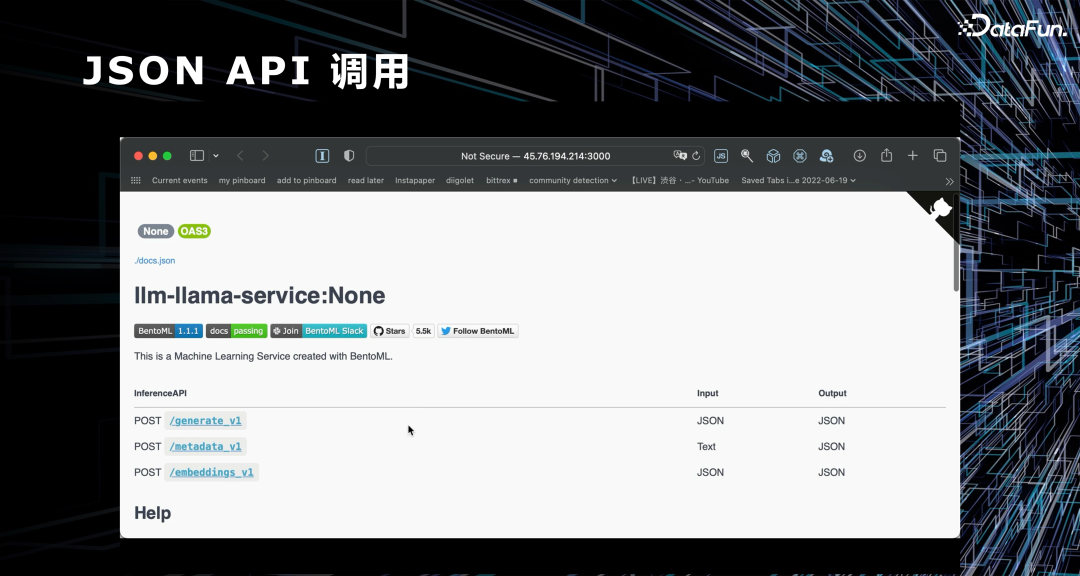
Task: Click the privacy shield icon
Action: [x=349, y=156]
